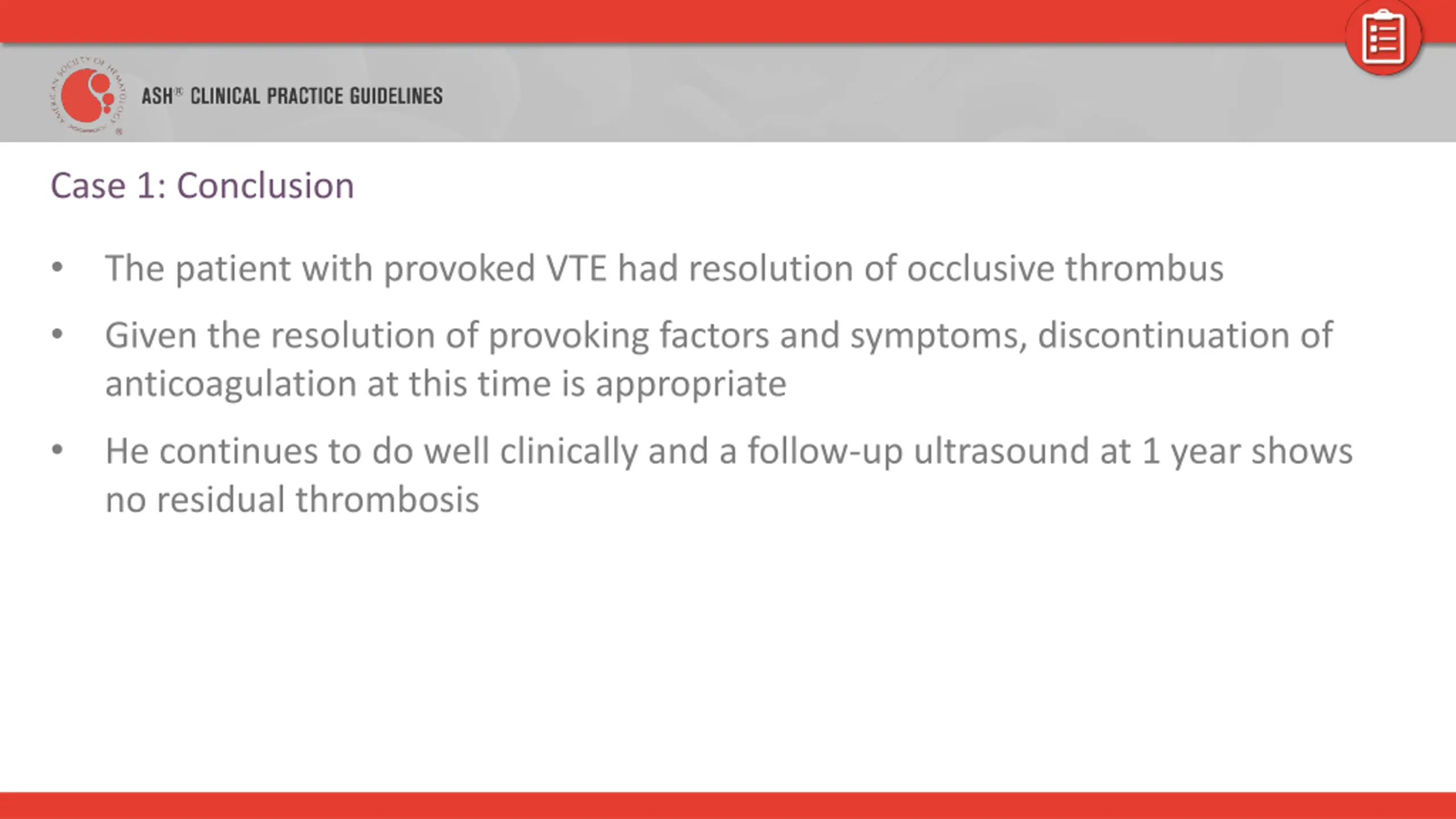1456x819 pixels.
Task: Select the first bullet point marker
Action: [57, 267]
